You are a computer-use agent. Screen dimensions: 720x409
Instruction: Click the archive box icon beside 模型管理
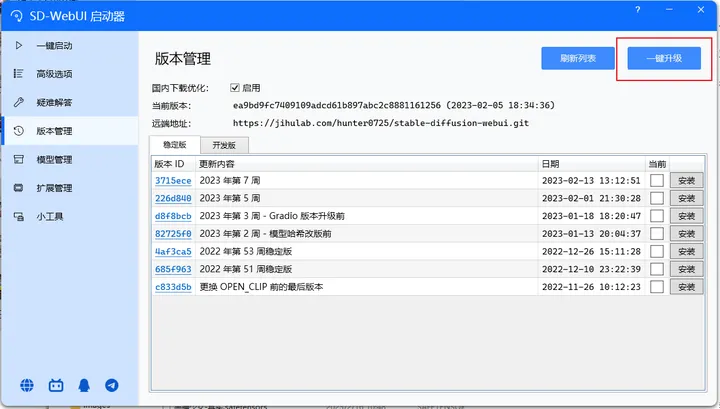[x=18, y=159]
